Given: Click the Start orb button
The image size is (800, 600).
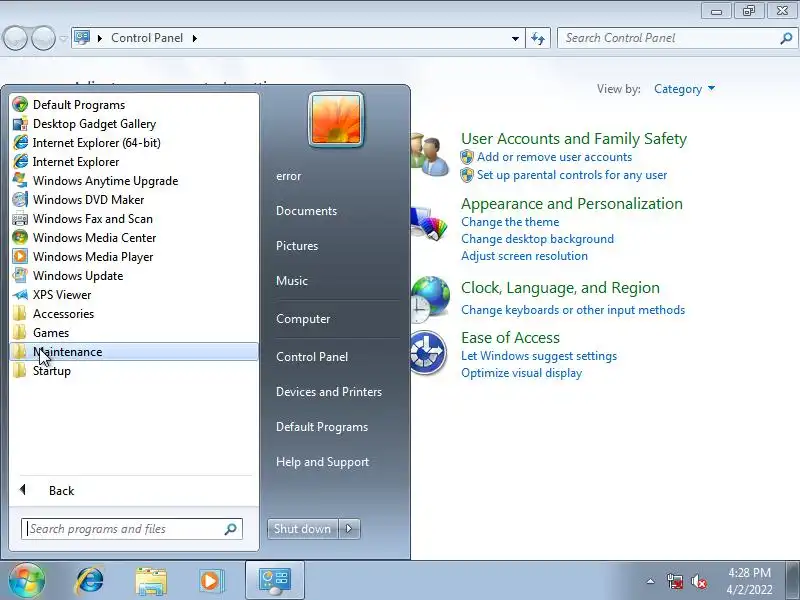Looking at the screenshot, I should click(26, 581).
